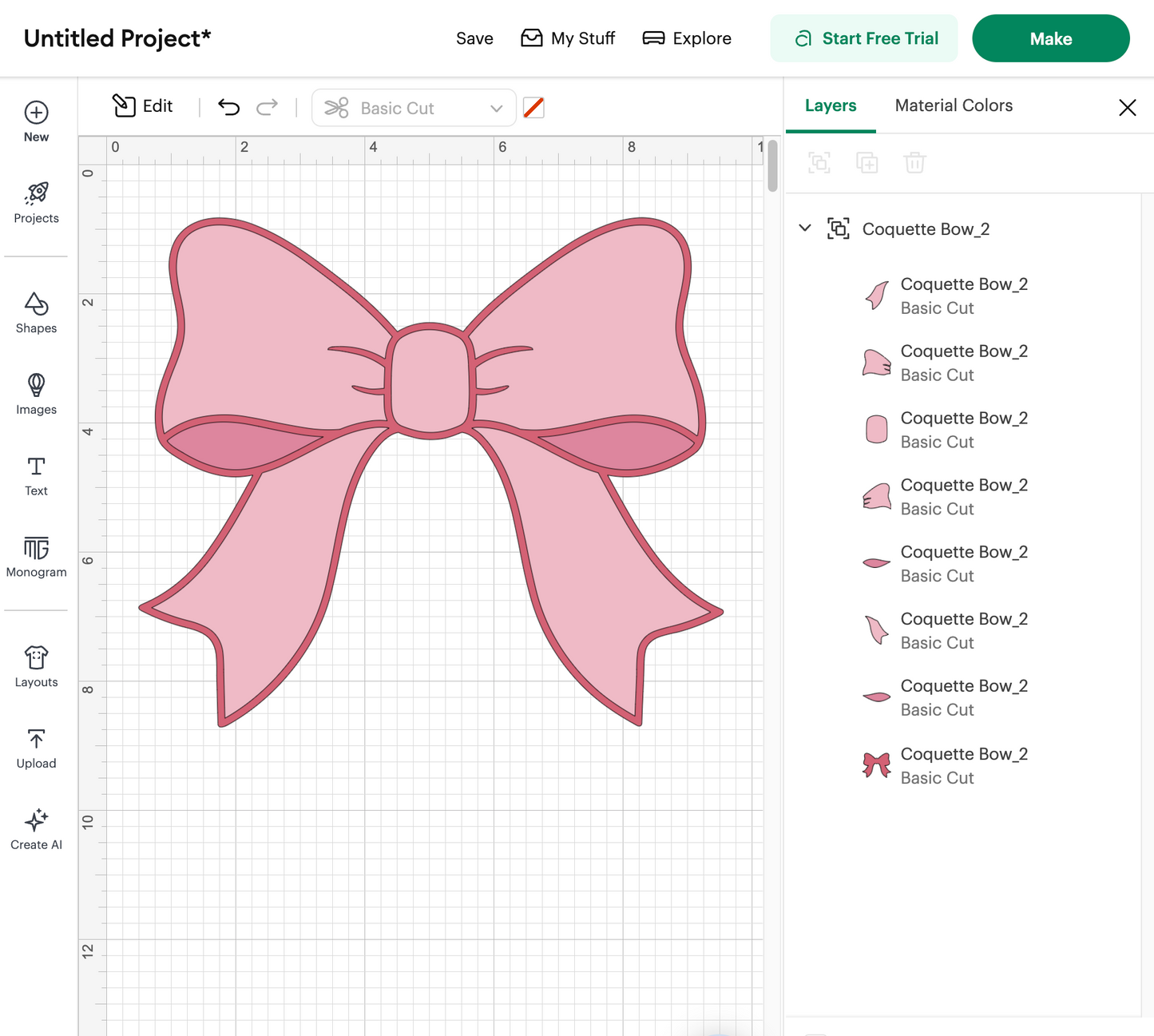Select the bow outline layer thumbnail at bottom

pos(877,765)
